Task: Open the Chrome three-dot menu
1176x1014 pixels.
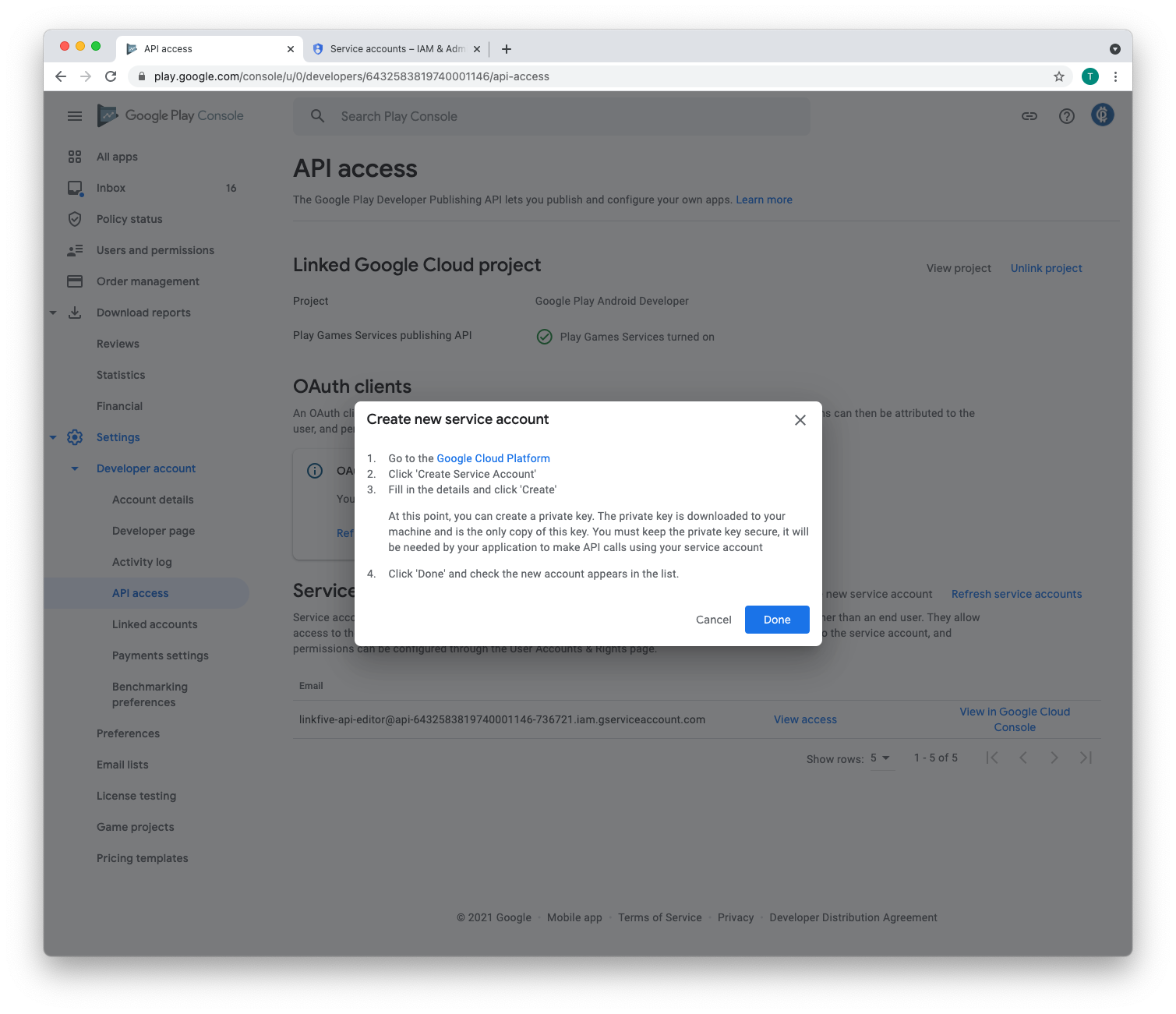Action: click(1115, 76)
